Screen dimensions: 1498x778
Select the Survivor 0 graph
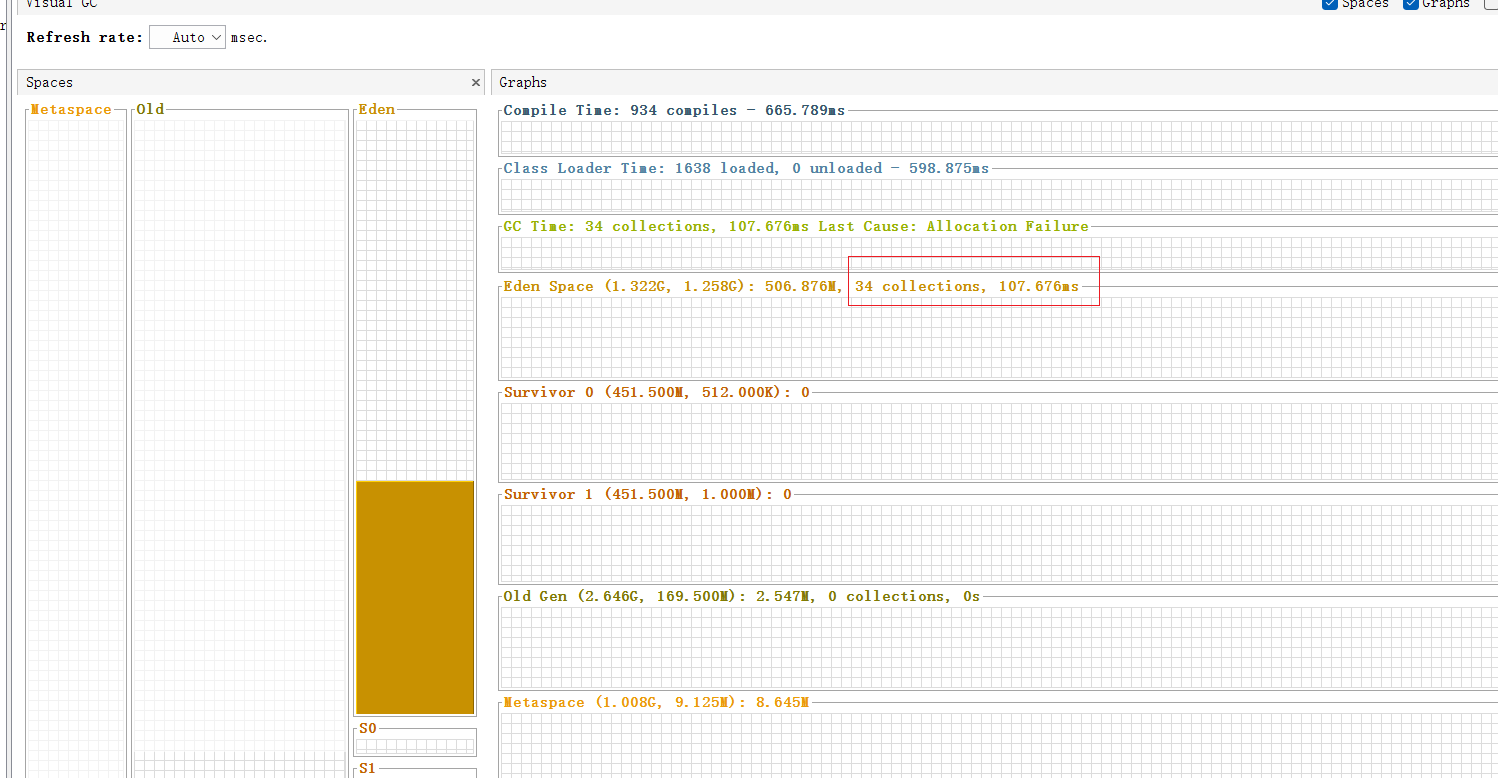click(998, 441)
